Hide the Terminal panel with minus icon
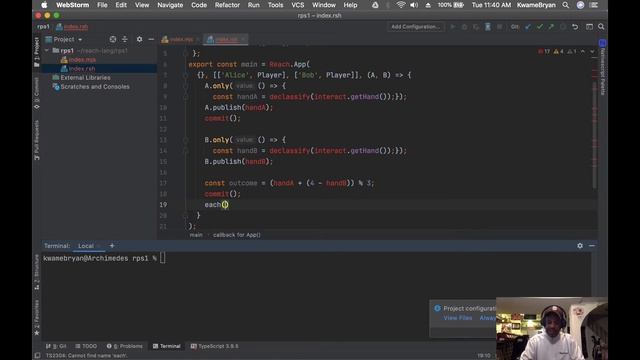Viewport: 640px width, 360px height. [x=592, y=246]
